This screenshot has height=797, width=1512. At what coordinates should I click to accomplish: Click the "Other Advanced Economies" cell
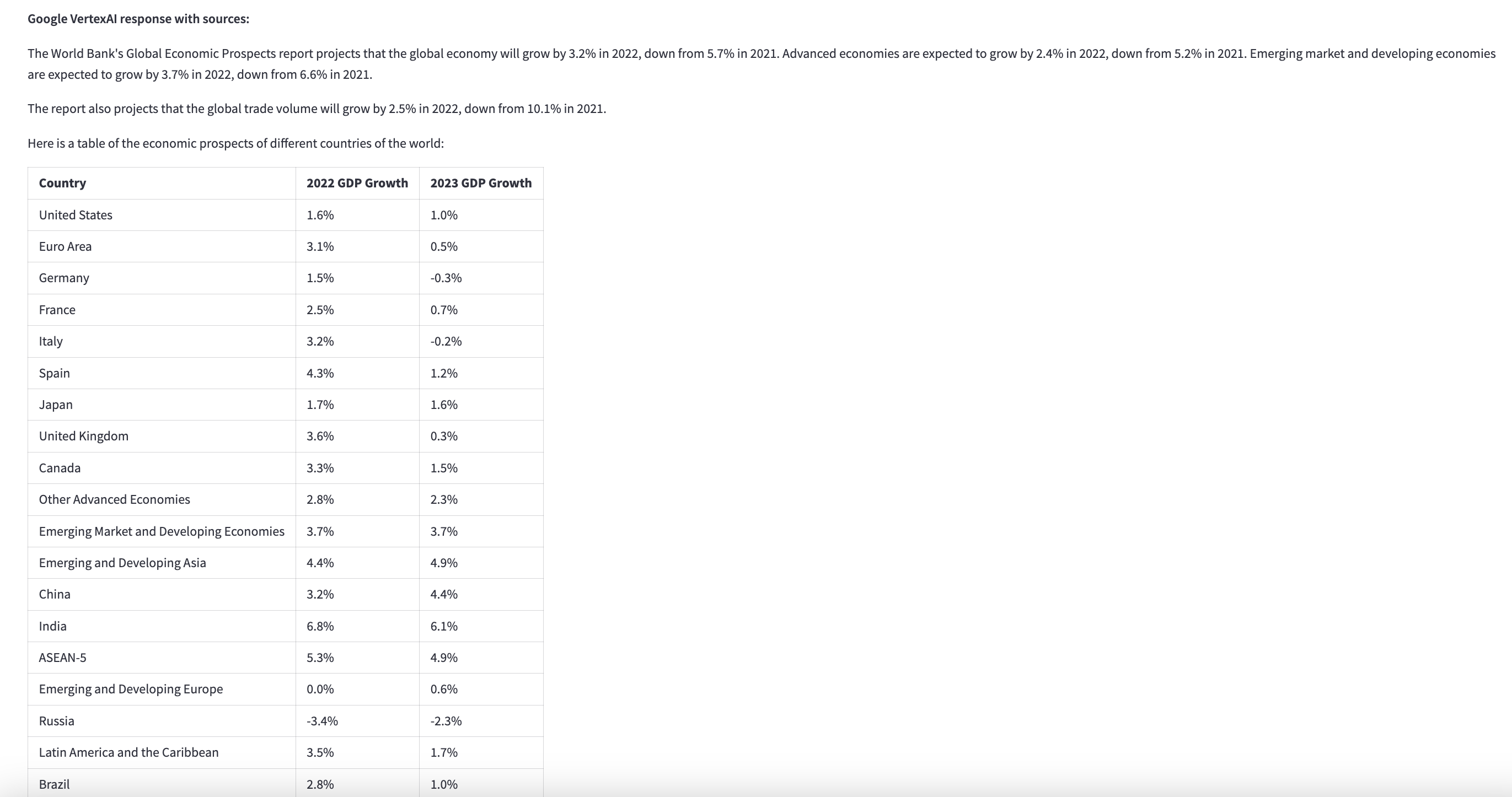[115, 499]
